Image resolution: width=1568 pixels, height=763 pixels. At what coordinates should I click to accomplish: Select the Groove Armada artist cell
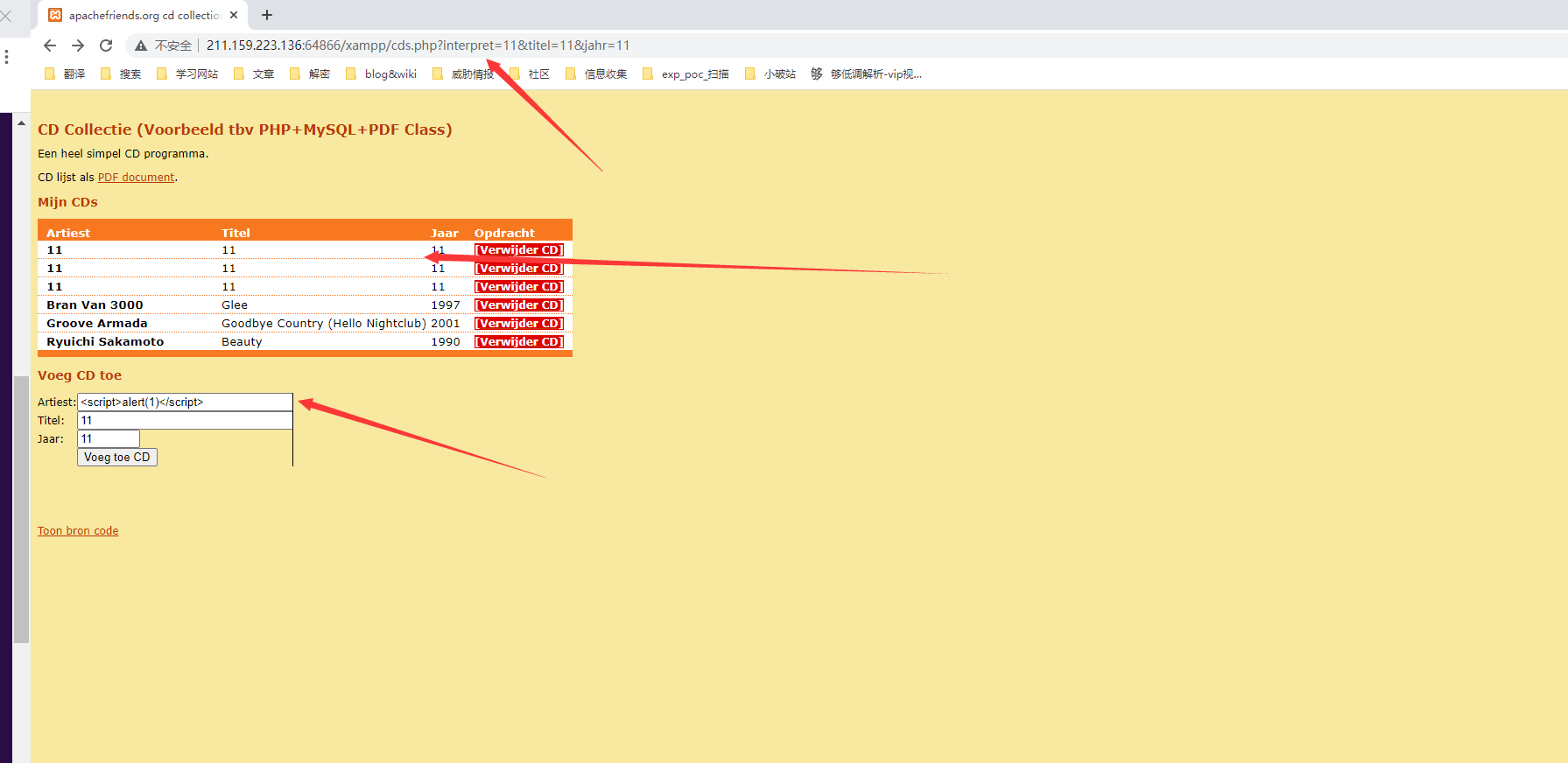(97, 324)
